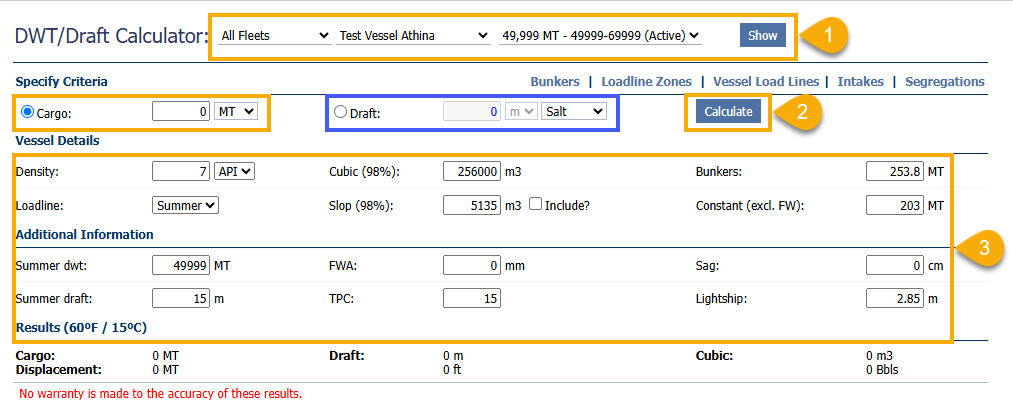Check the Slop Include checkbox
The width and height of the screenshot is (1013, 417).
coord(535,205)
